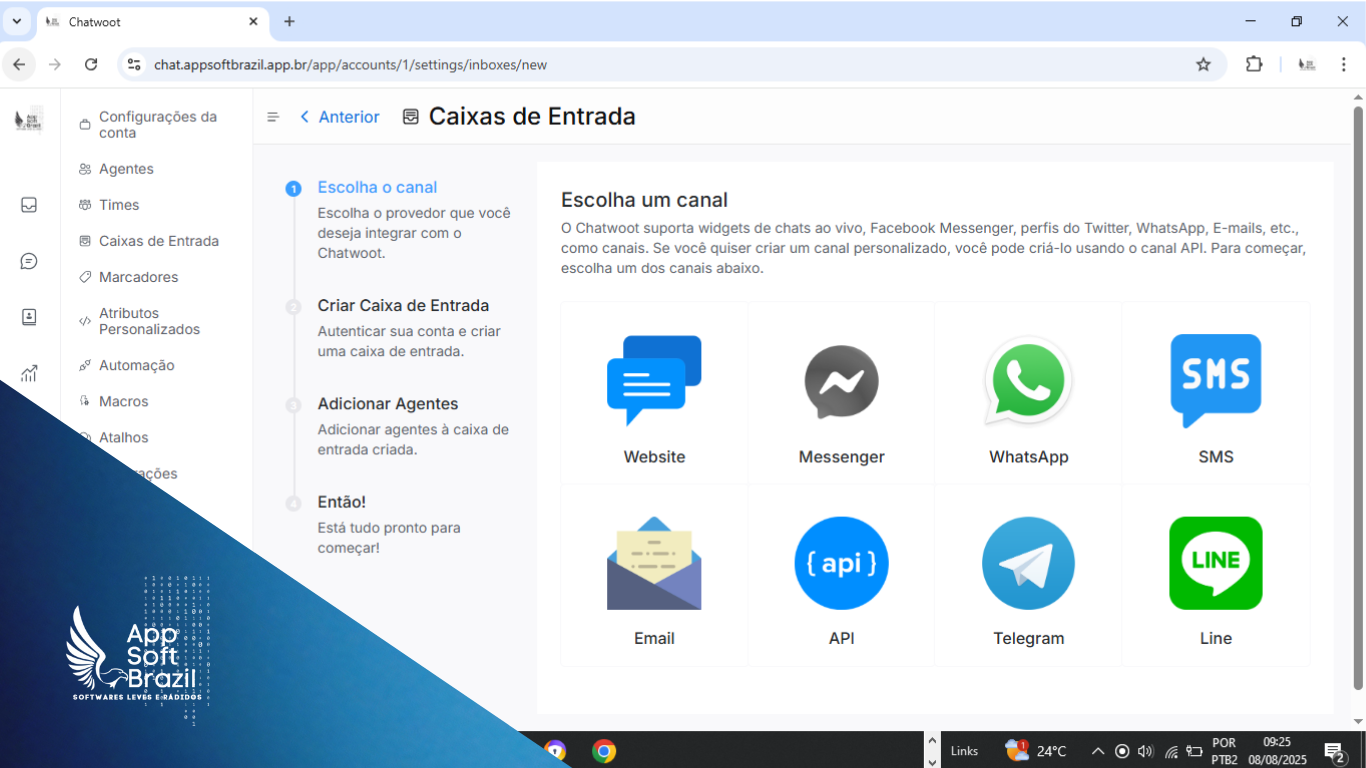Image resolution: width=1366 pixels, height=768 pixels.
Task: Select the Website channel icon
Action: [x=654, y=380]
